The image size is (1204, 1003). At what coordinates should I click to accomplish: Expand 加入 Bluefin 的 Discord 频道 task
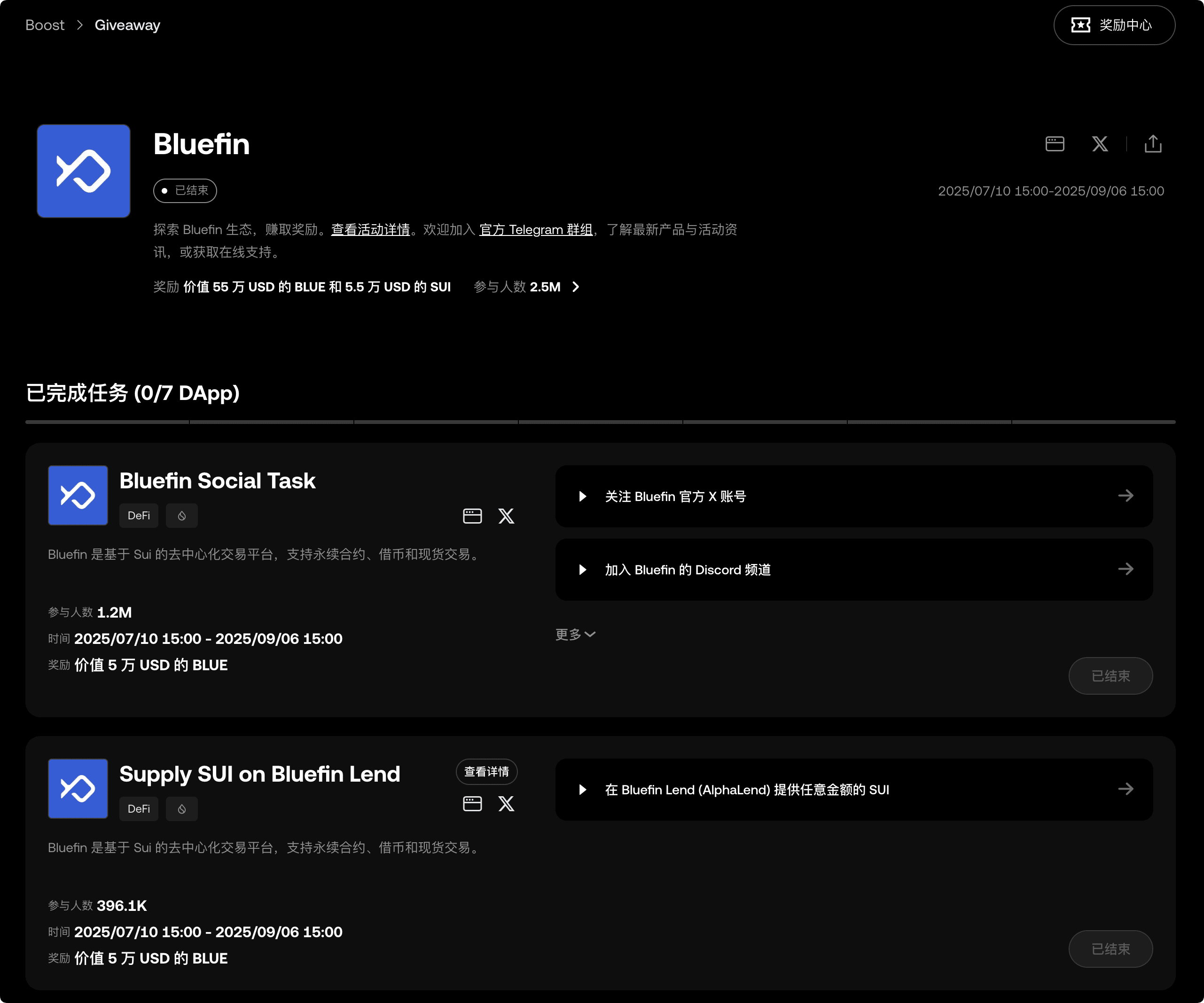click(583, 570)
